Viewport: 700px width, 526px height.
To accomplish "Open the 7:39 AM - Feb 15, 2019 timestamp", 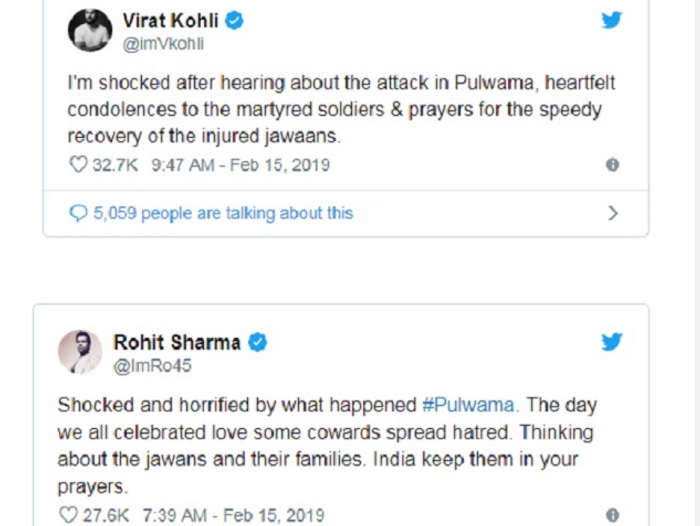I will click(233, 515).
